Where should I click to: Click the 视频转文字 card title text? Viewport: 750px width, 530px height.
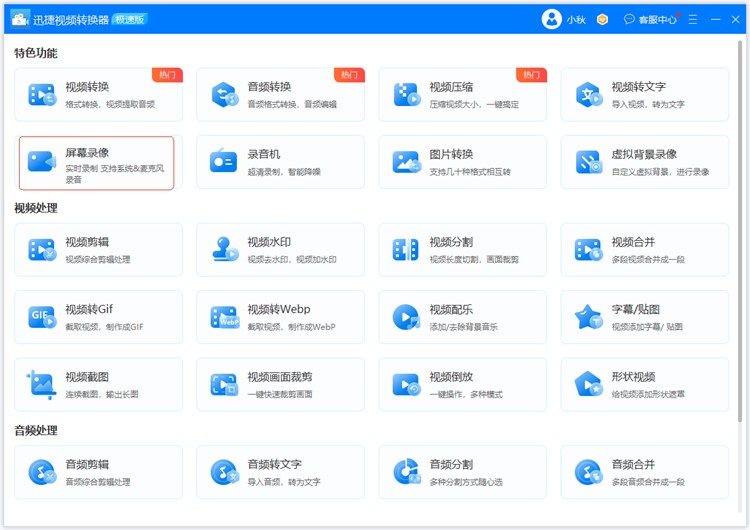pyautogui.click(x=639, y=87)
